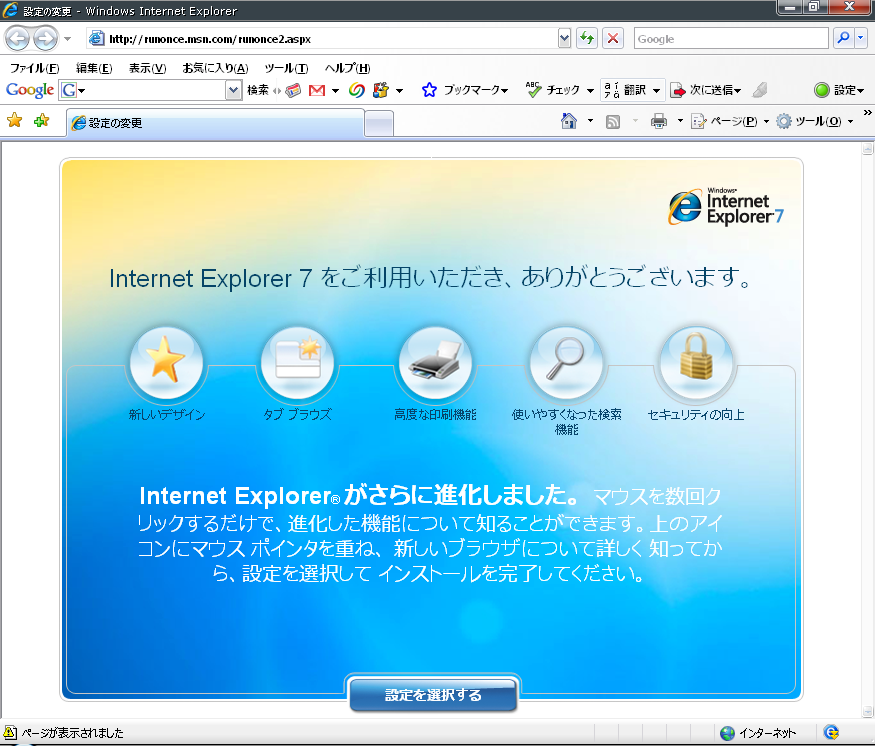The image size is (875, 746).
Task: Expand the address bar URL dropdown
Action: tap(565, 39)
